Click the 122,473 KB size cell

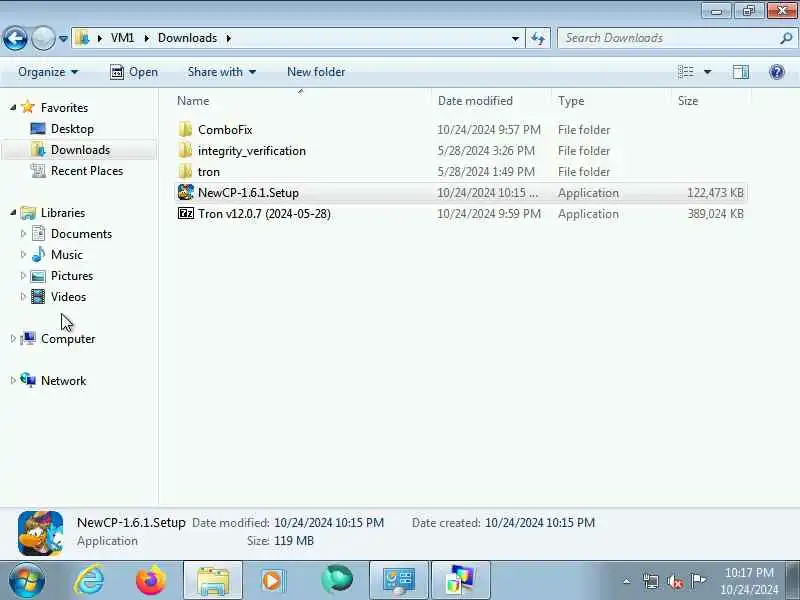tap(715, 193)
